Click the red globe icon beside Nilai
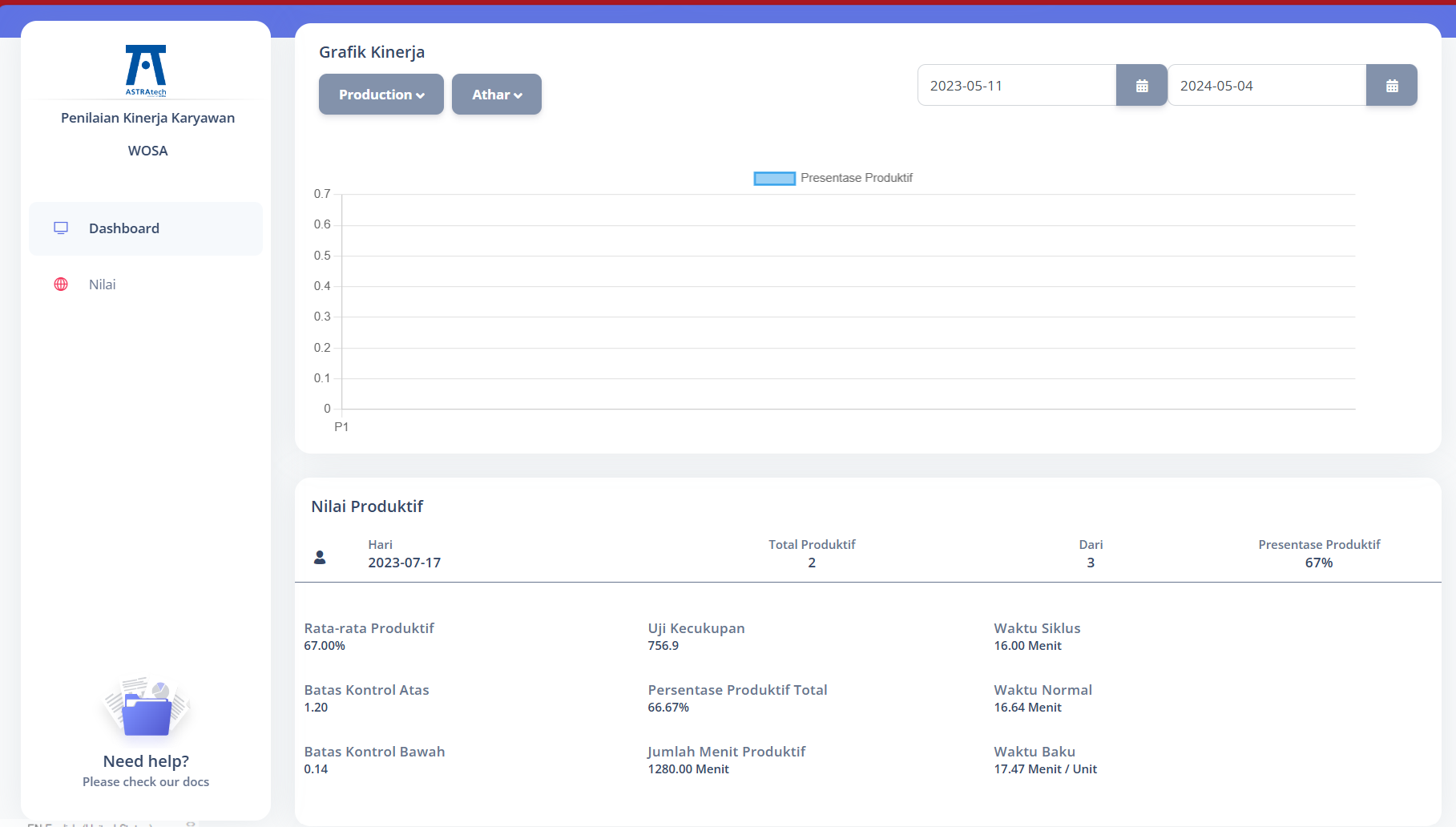Image resolution: width=1456 pixels, height=827 pixels. (x=61, y=284)
